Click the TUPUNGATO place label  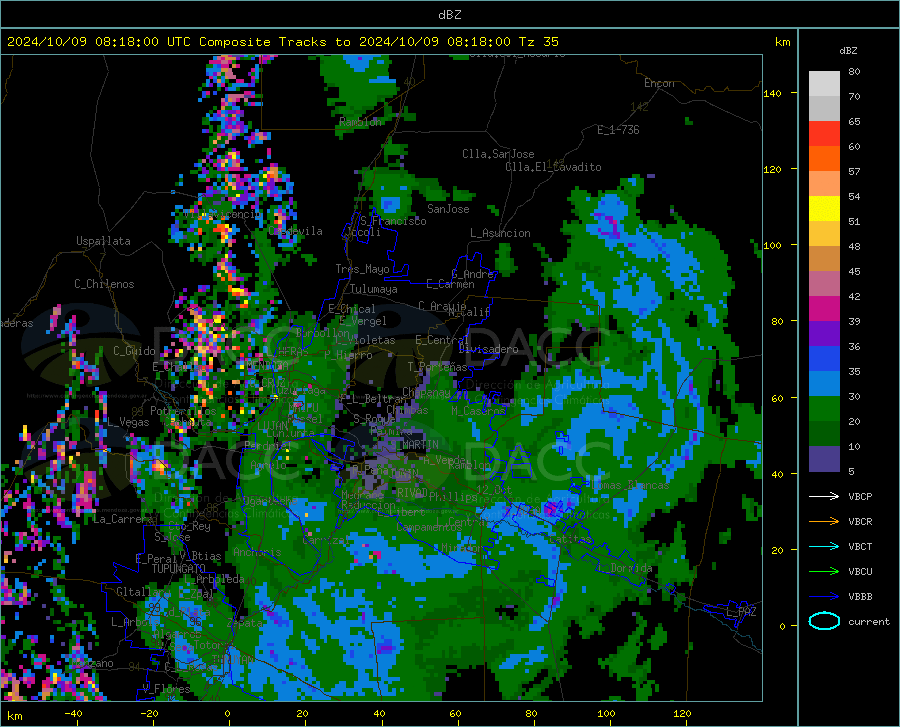pos(179,569)
